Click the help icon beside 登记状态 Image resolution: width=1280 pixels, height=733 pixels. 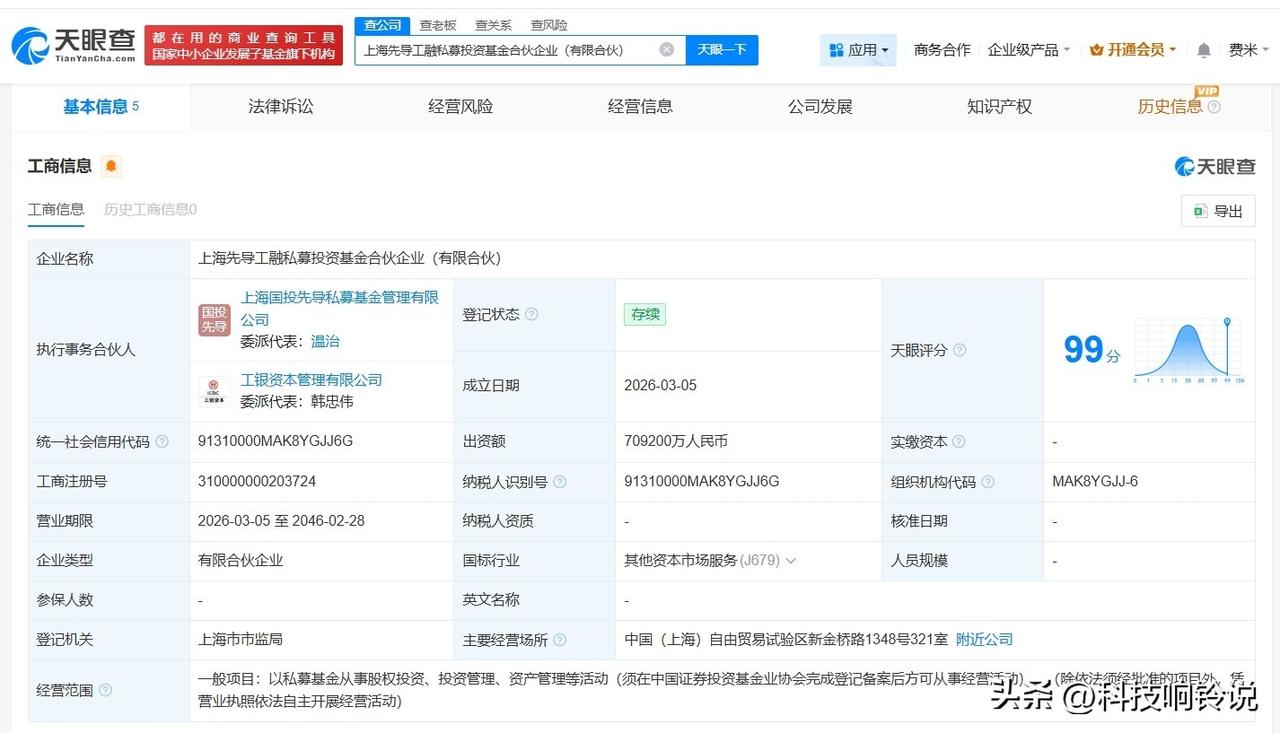(531, 314)
